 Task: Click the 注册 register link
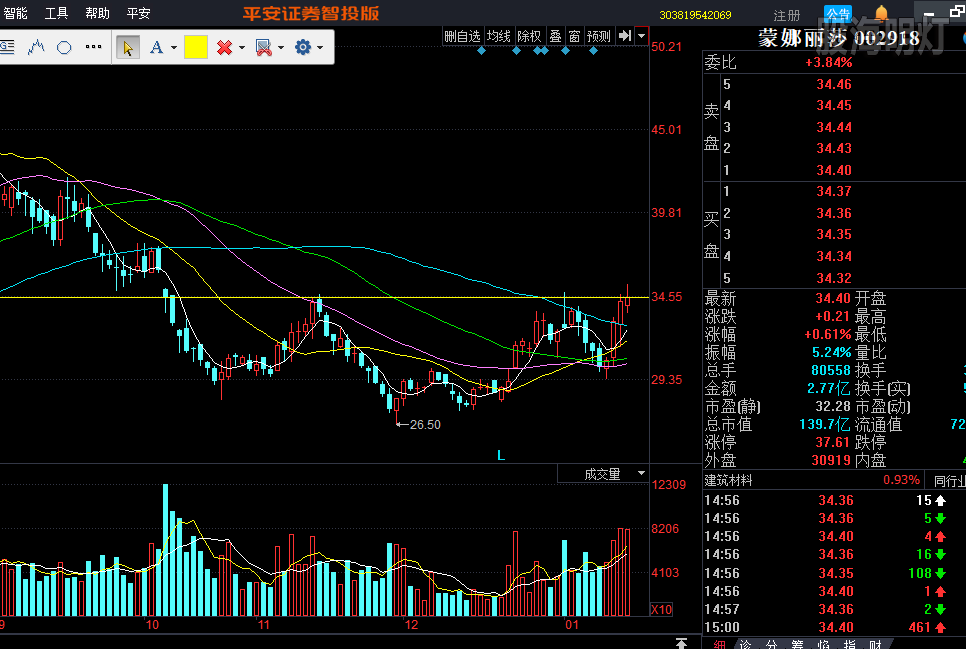[787, 15]
